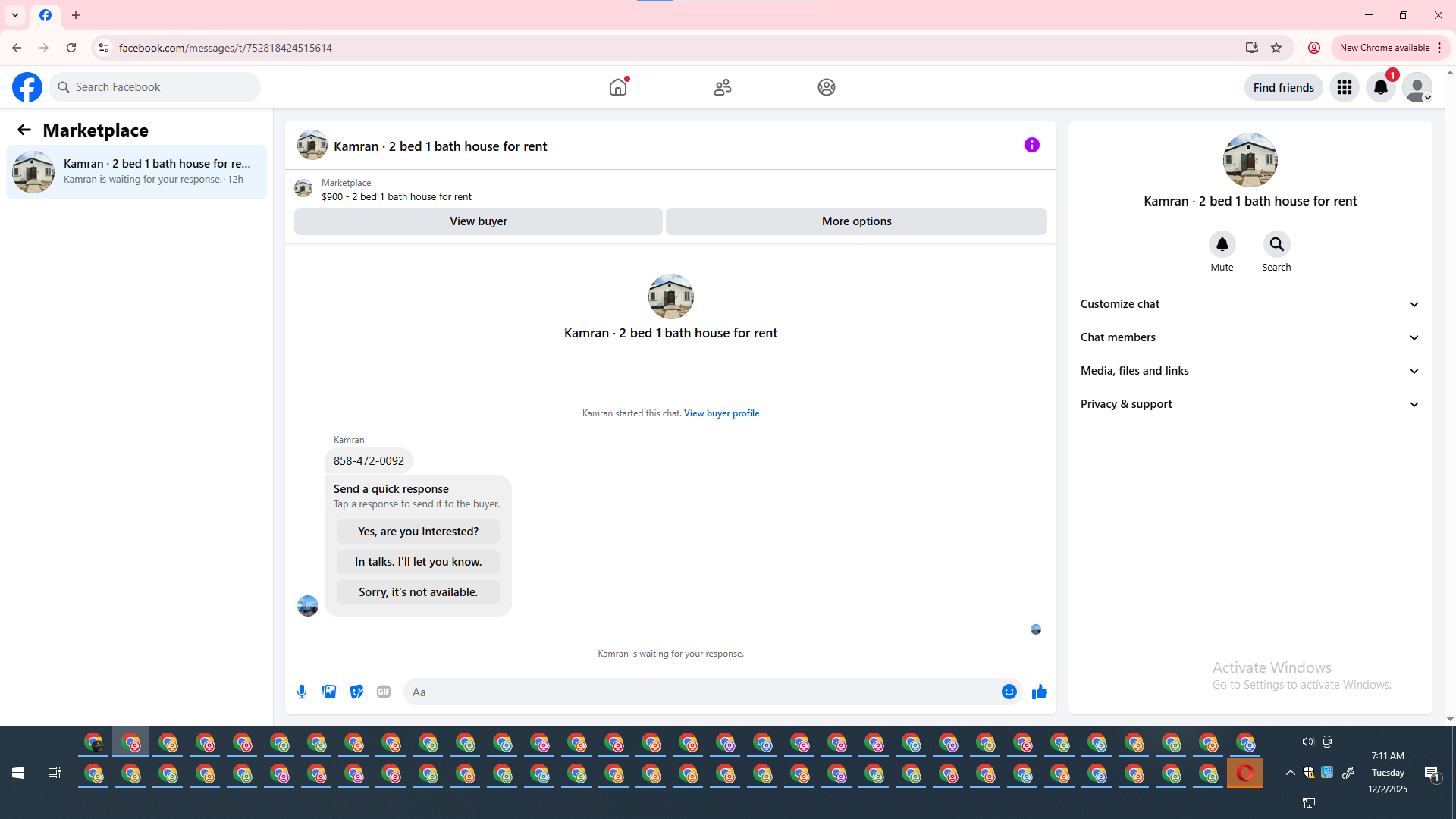Expand Customize chat section

1250,304
